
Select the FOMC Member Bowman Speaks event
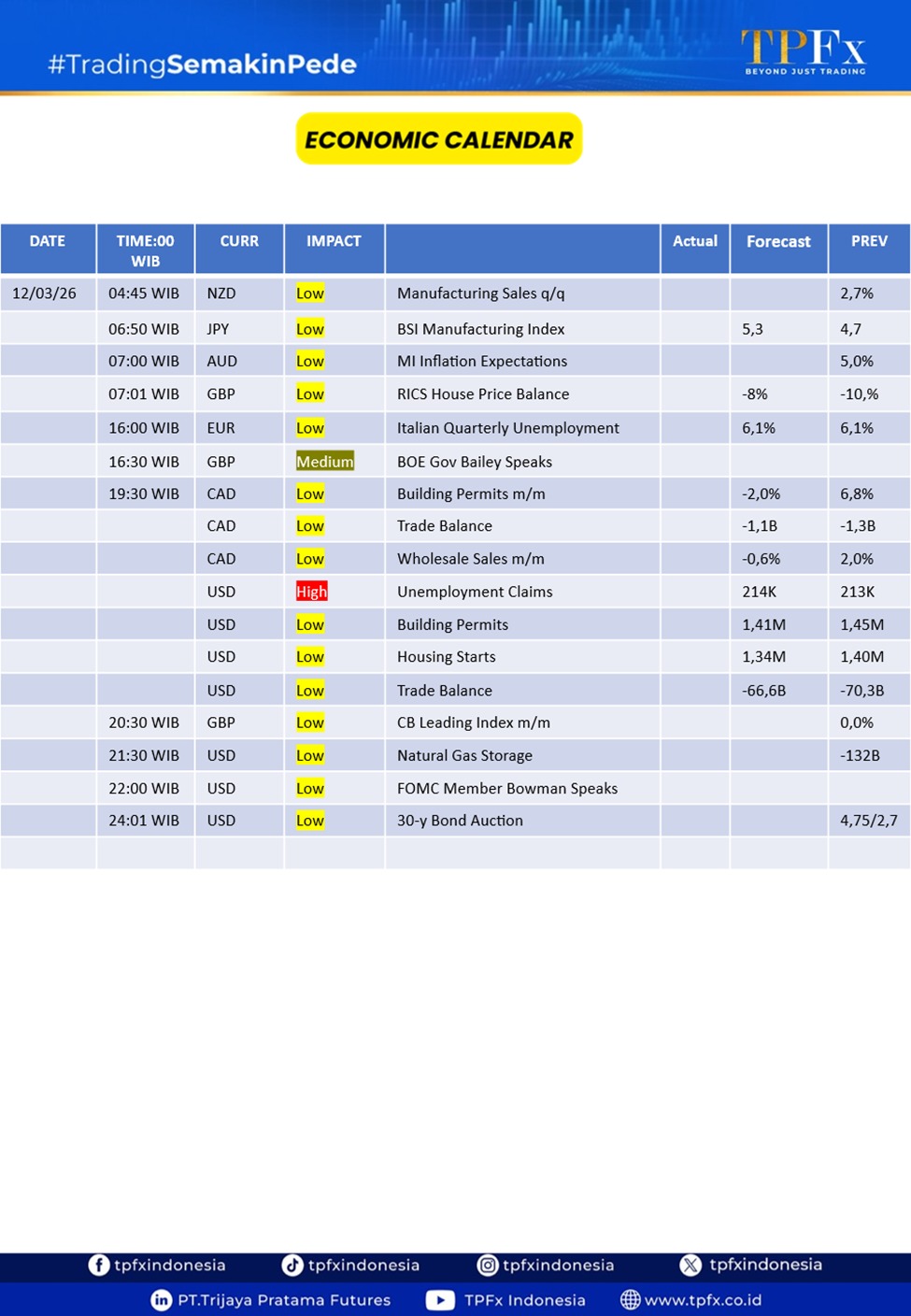507,788
